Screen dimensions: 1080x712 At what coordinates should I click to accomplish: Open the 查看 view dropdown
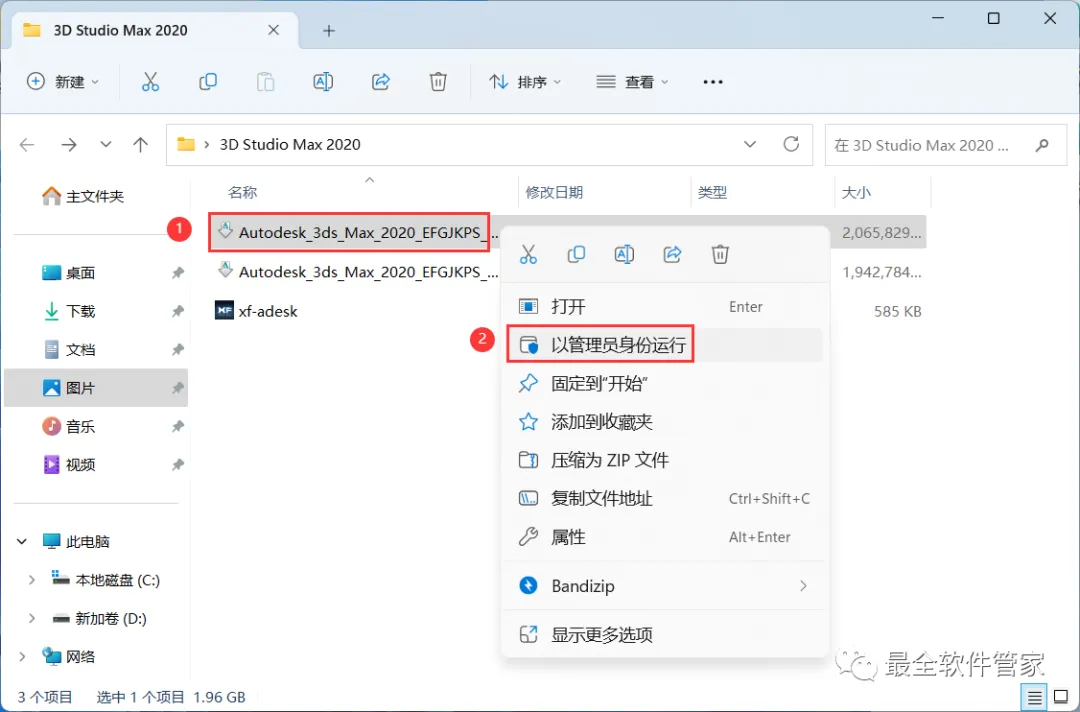click(632, 82)
